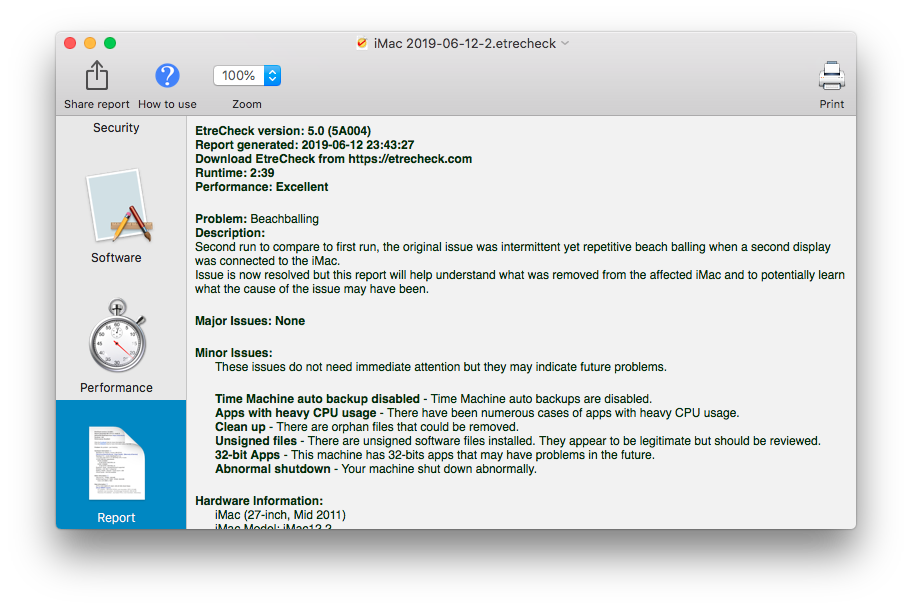Expand the title bar filename chevron
The height and width of the screenshot is (609, 912).
tap(565, 43)
